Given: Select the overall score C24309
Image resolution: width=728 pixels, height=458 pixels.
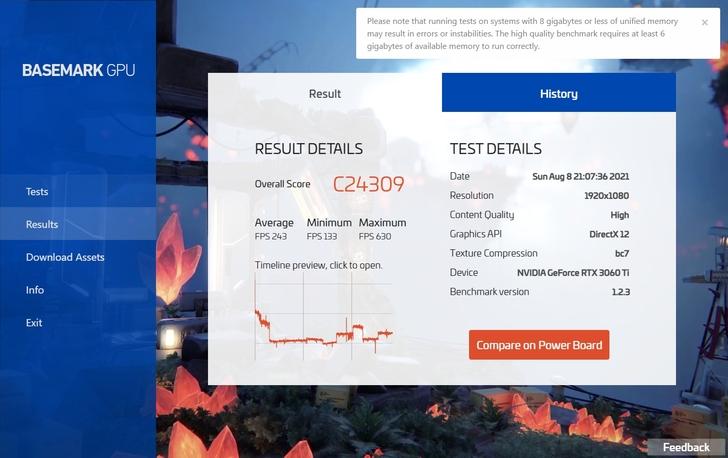Looking at the screenshot, I should [369, 184].
